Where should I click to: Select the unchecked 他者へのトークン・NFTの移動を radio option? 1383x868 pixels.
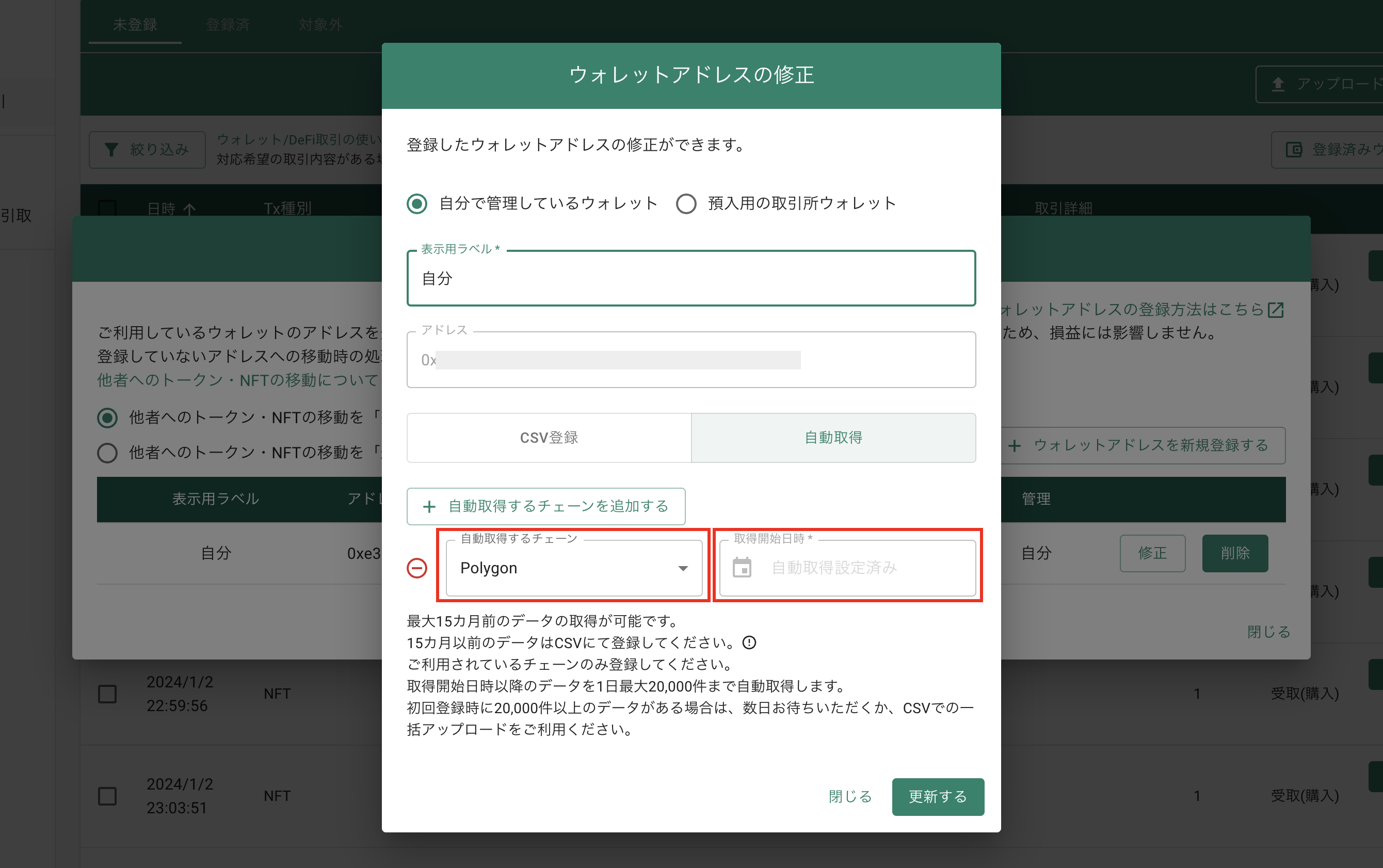coord(107,453)
